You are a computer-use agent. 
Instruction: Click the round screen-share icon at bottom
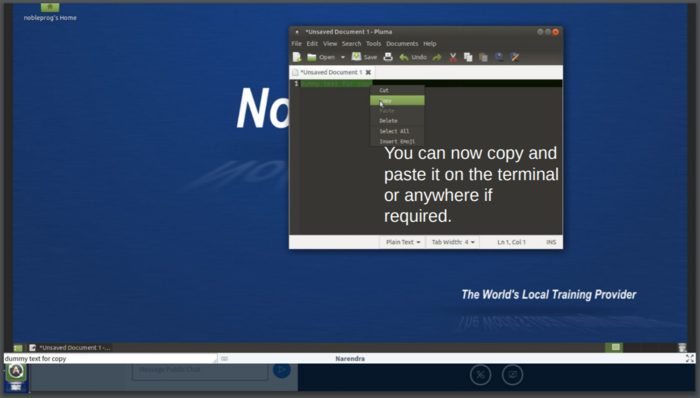point(512,375)
